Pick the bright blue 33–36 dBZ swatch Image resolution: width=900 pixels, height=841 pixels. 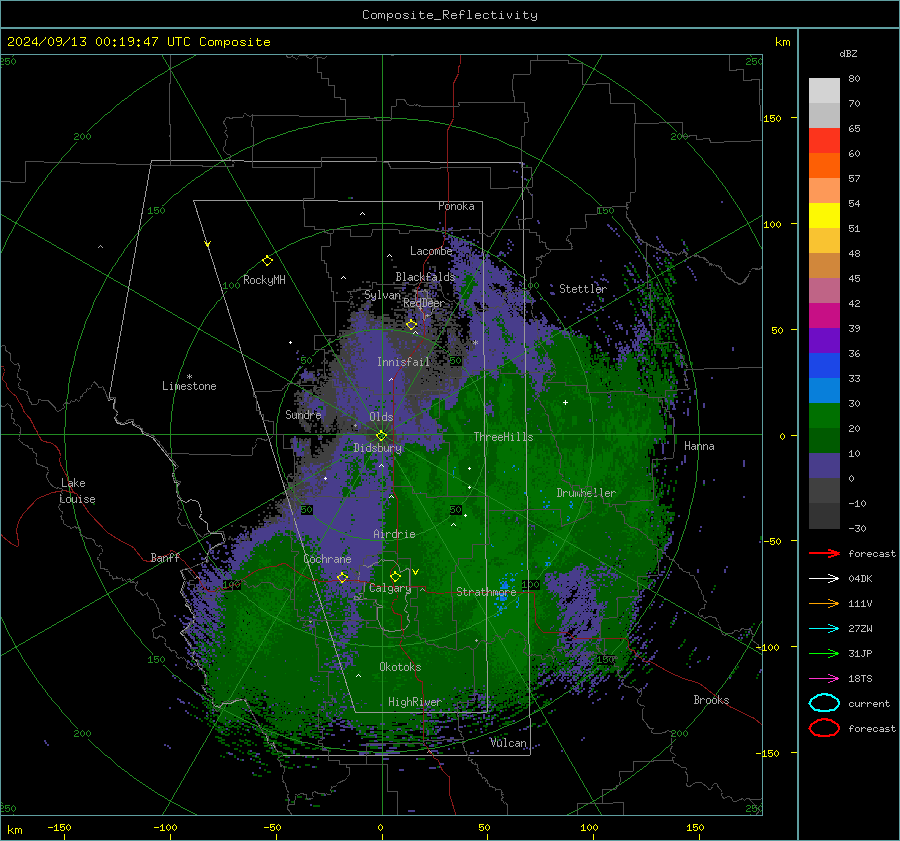pos(824,366)
